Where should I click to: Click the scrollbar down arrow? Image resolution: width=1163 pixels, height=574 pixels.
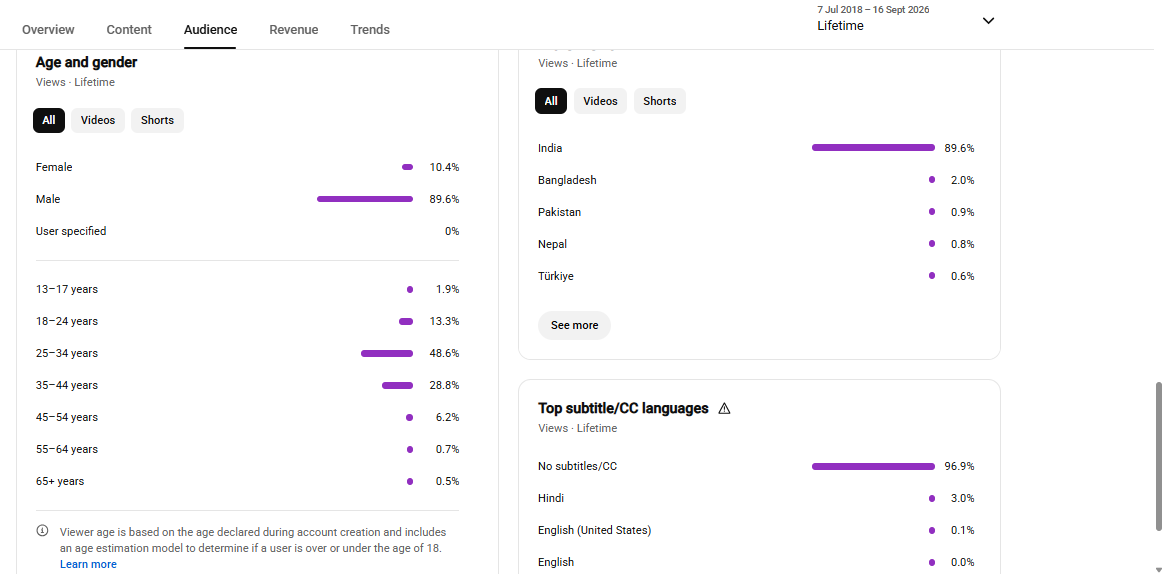coord(1159,569)
